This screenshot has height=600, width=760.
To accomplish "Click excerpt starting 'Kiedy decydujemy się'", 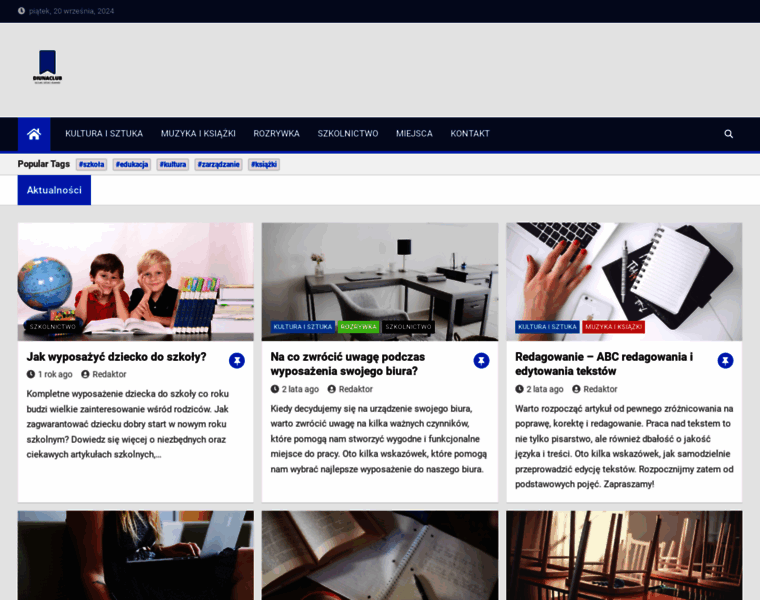I will [379, 439].
